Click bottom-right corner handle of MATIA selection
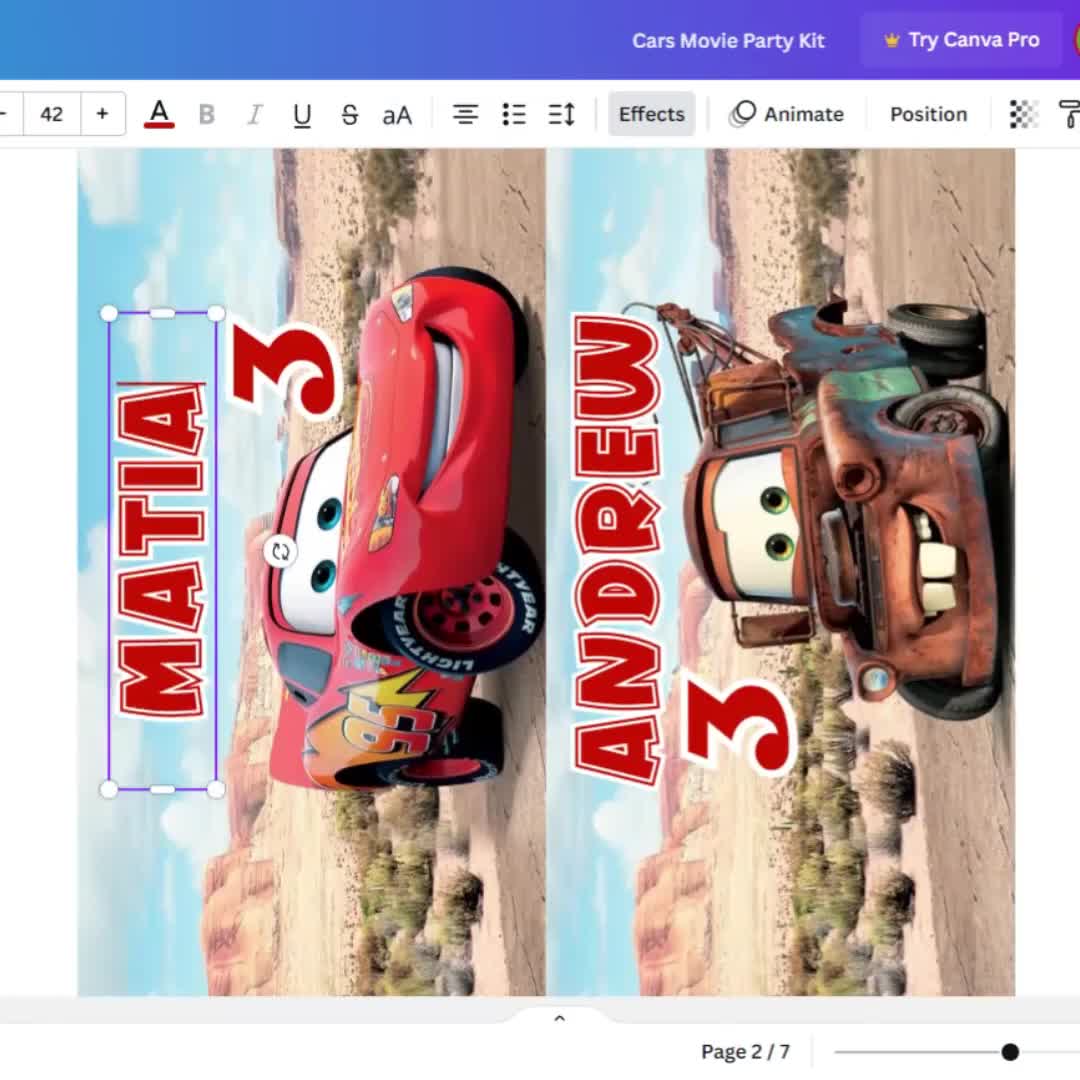 coord(216,789)
